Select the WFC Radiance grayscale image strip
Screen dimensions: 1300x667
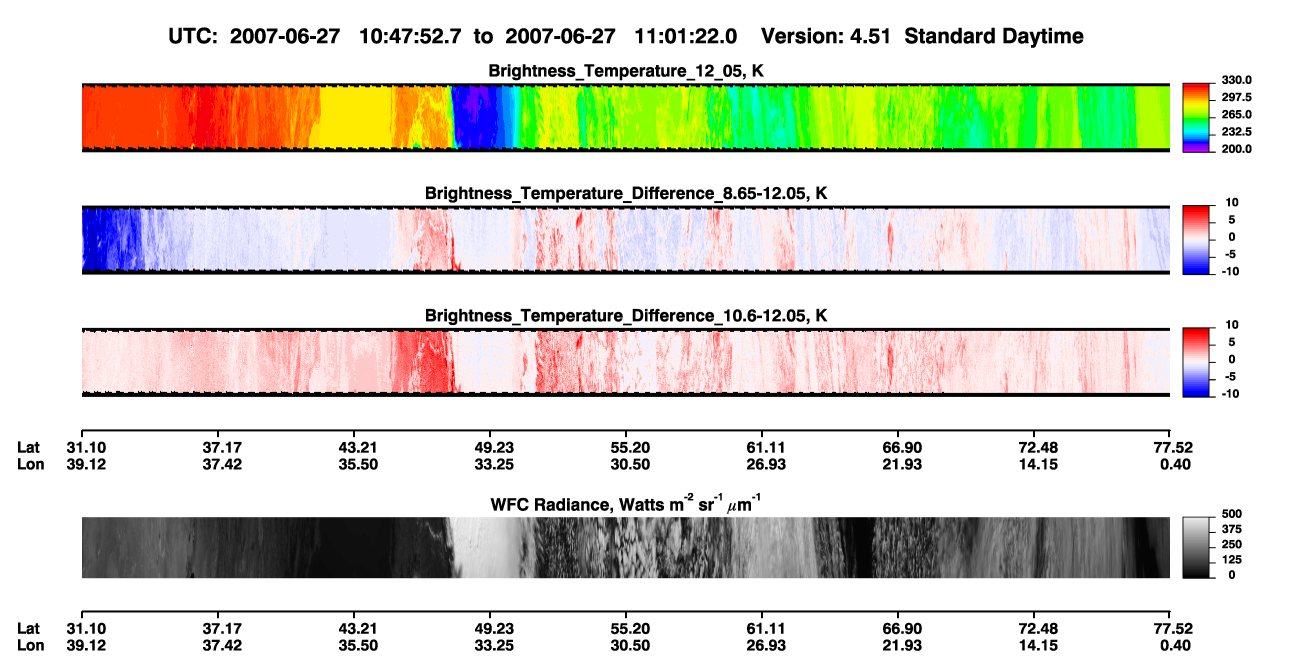click(626, 547)
